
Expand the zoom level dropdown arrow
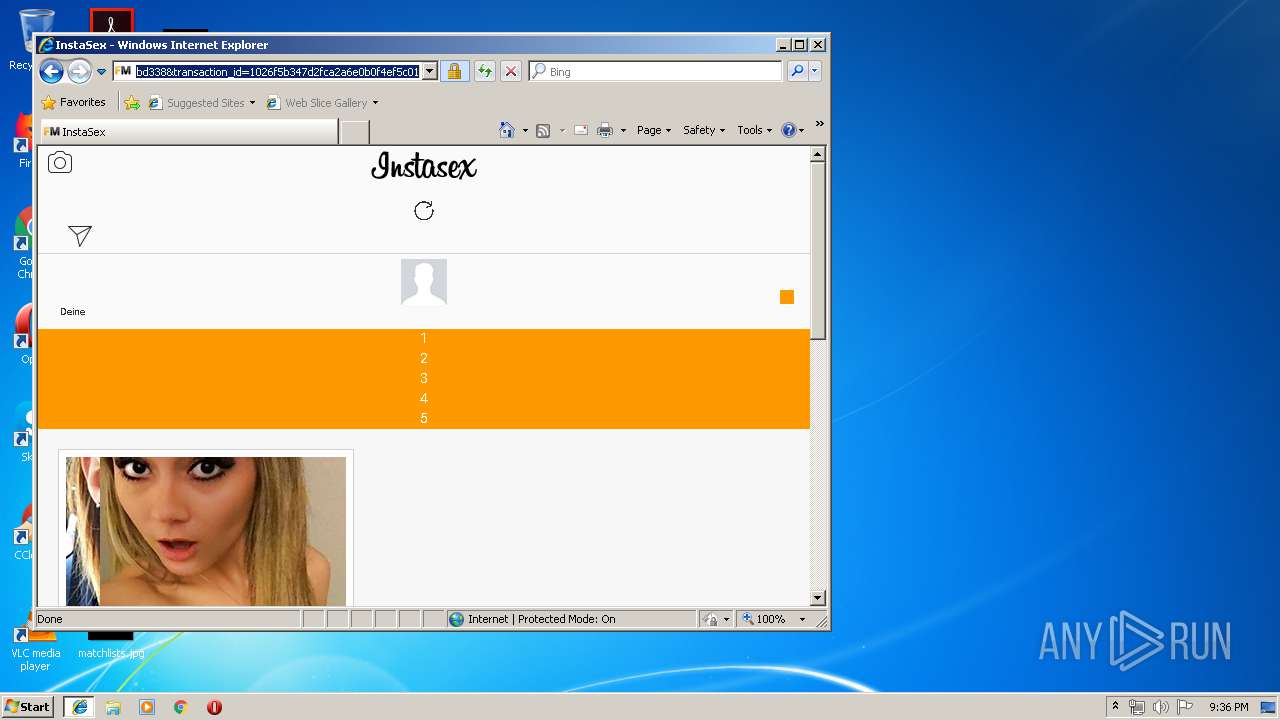tap(802, 619)
